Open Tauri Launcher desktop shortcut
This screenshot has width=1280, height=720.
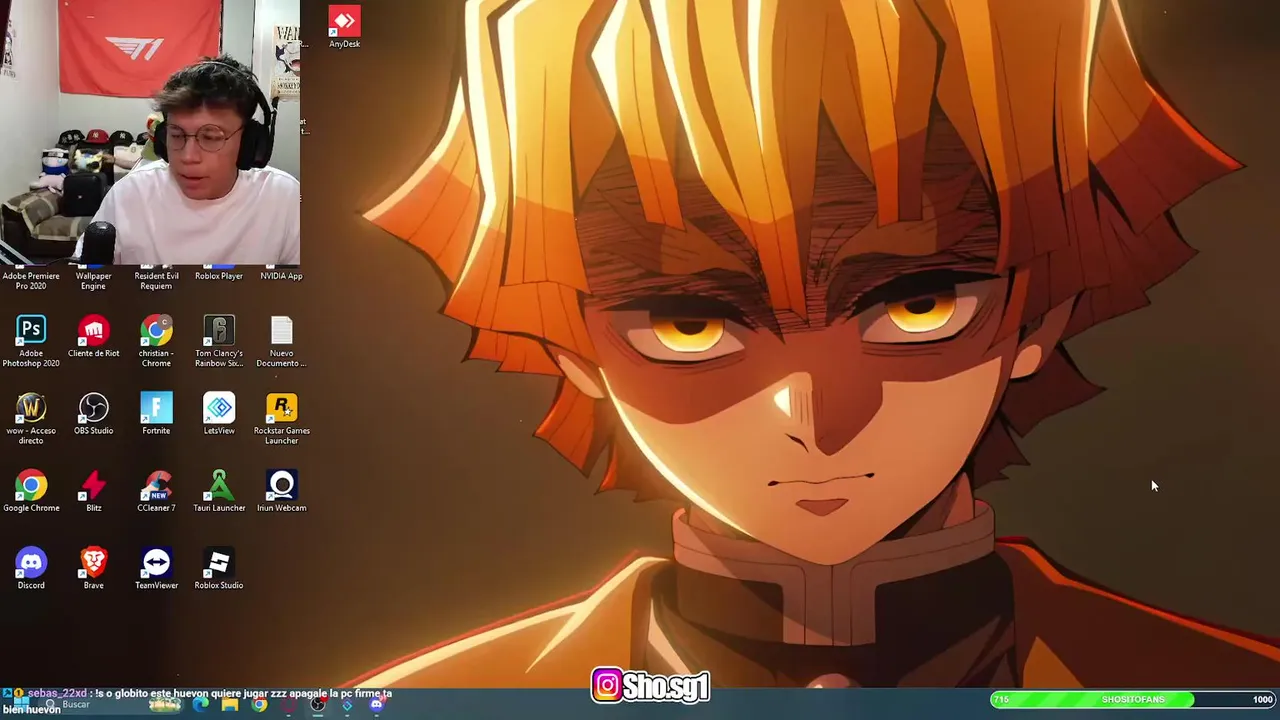pos(219,492)
